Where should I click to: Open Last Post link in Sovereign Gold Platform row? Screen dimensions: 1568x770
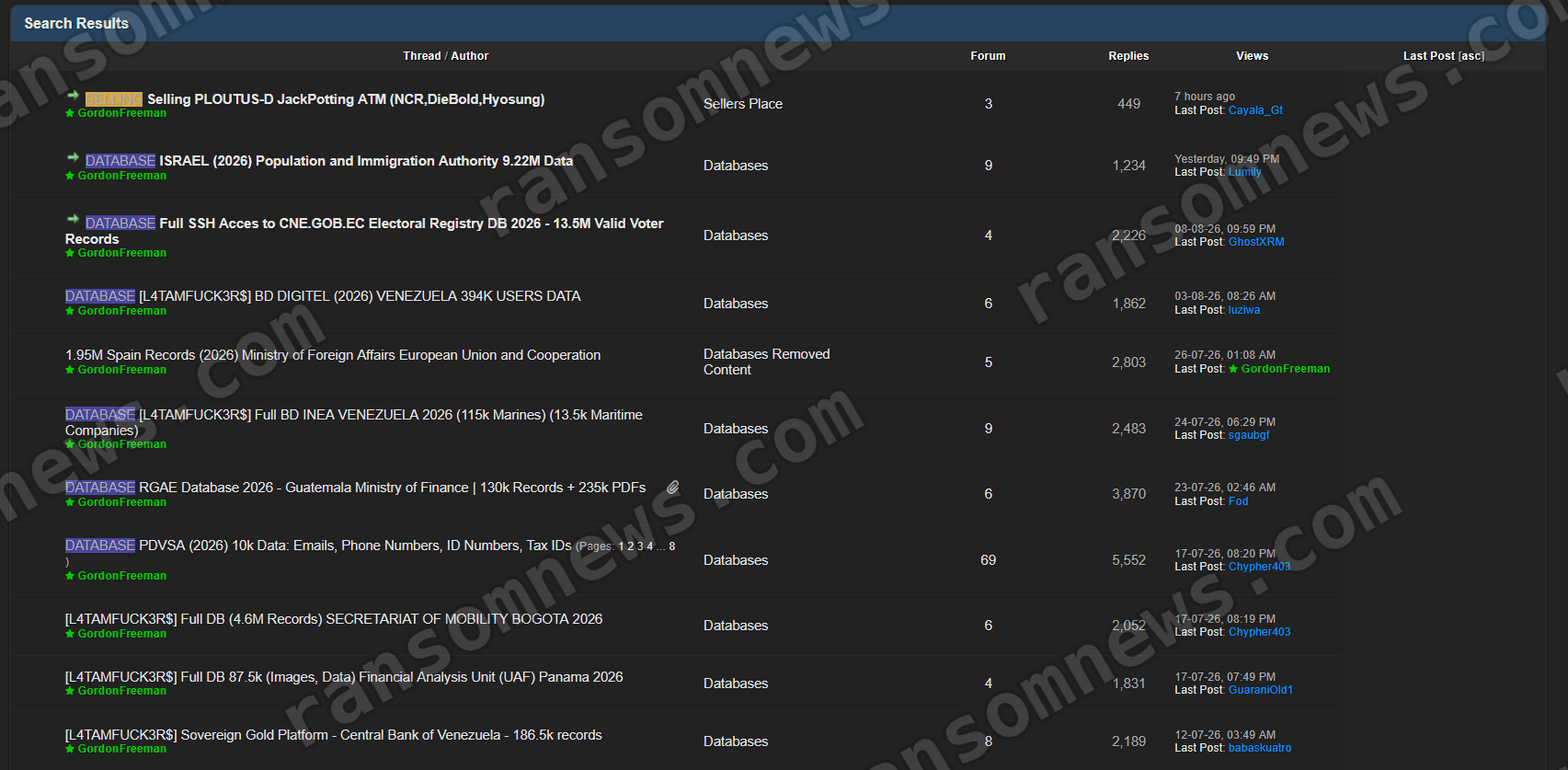1198,748
